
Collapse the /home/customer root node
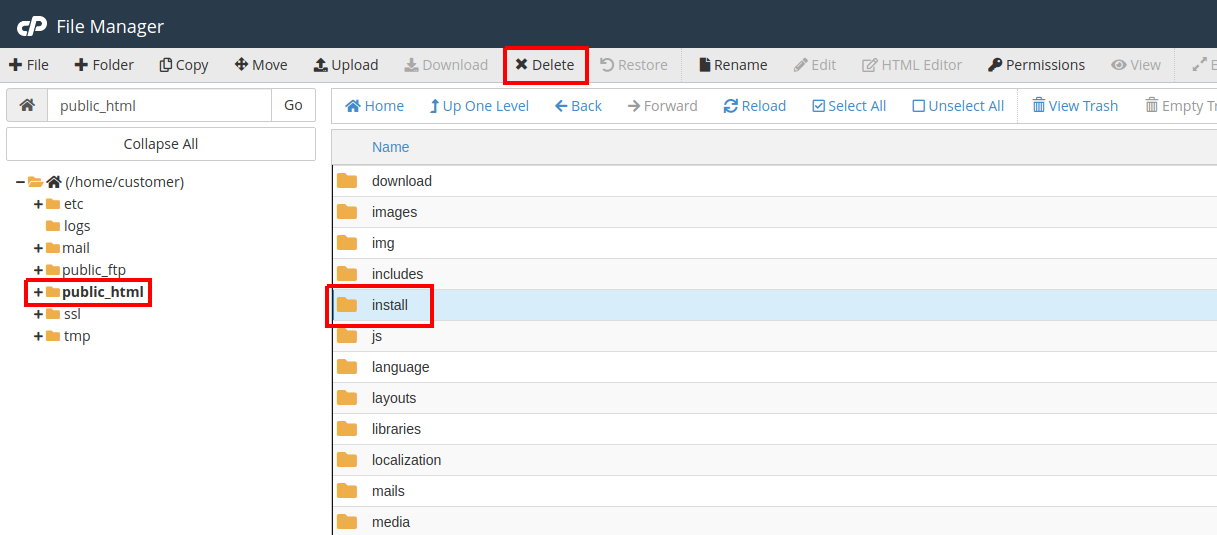[20, 182]
